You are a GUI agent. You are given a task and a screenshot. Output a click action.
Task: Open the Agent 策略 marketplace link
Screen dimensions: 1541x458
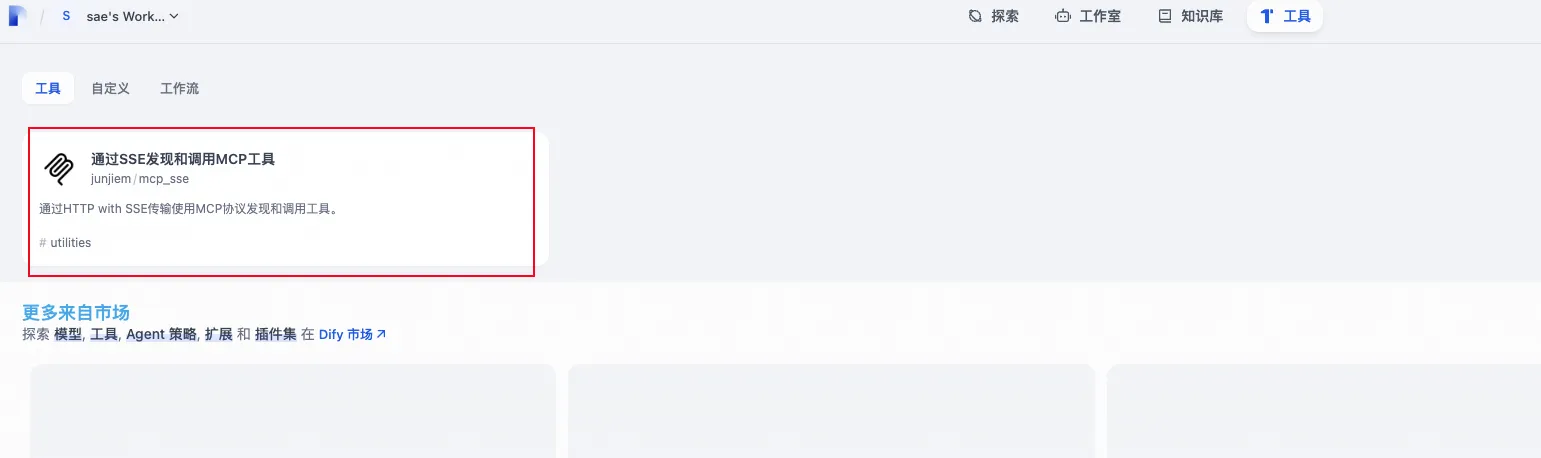[161, 334]
